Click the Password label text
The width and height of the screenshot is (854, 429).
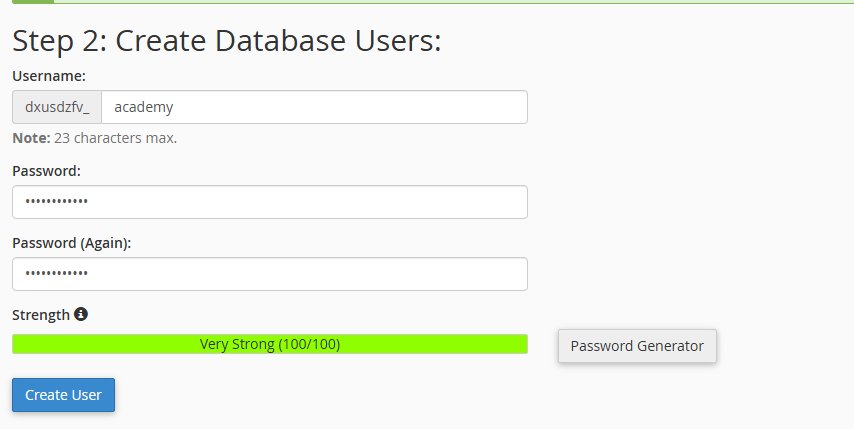click(46, 170)
